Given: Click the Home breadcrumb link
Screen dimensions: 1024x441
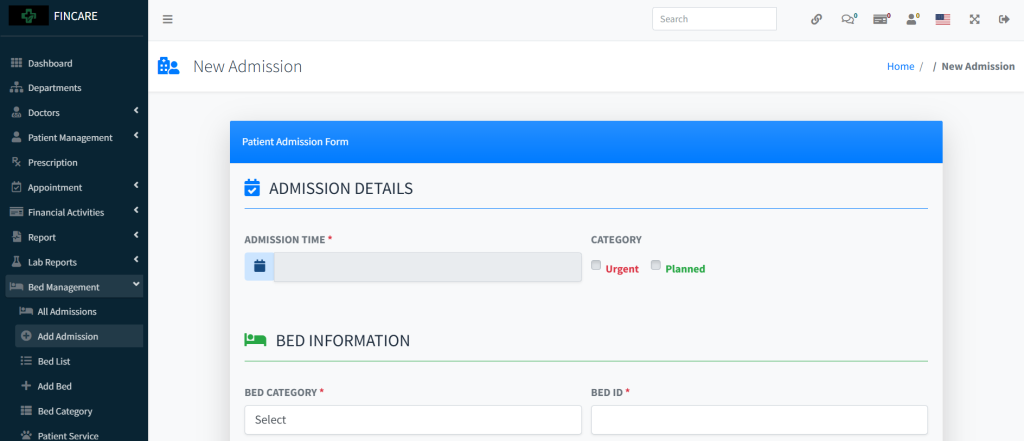Looking at the screenshot, I should tap(900, 66).
